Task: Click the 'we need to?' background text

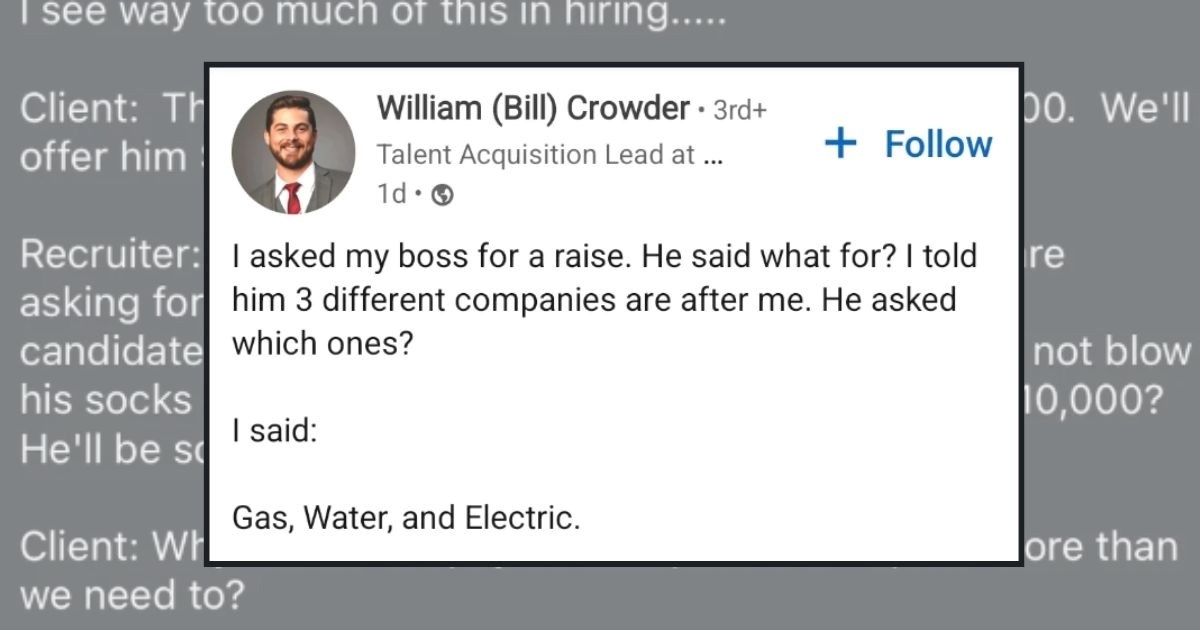Action: click(131, 596)
